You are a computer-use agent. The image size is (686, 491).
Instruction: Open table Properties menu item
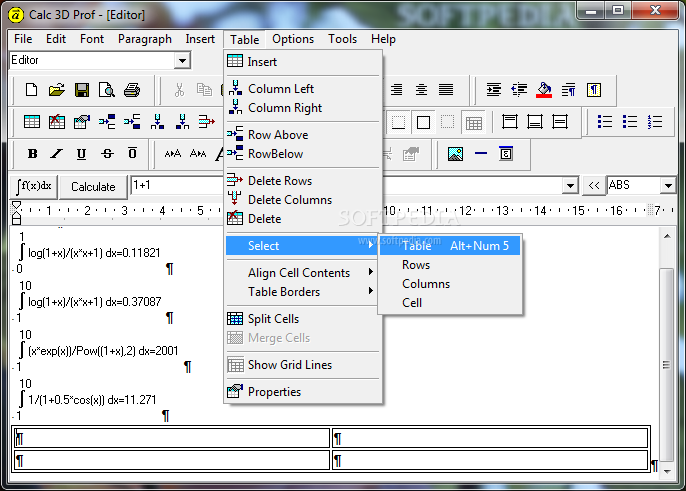(x=302, y=392)
